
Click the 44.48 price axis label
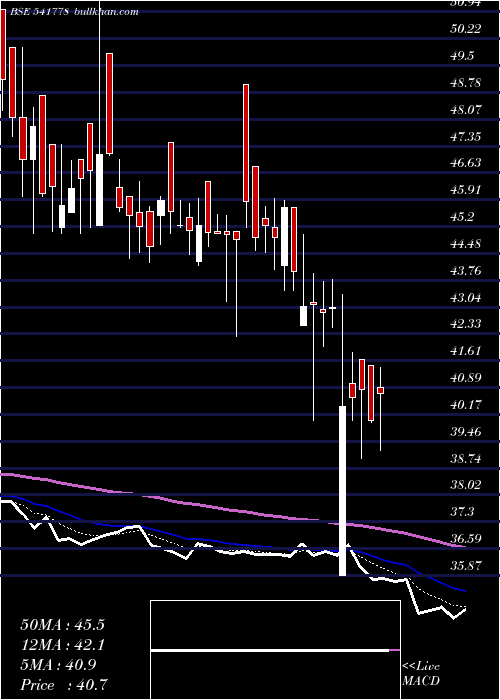click(466, 244)
